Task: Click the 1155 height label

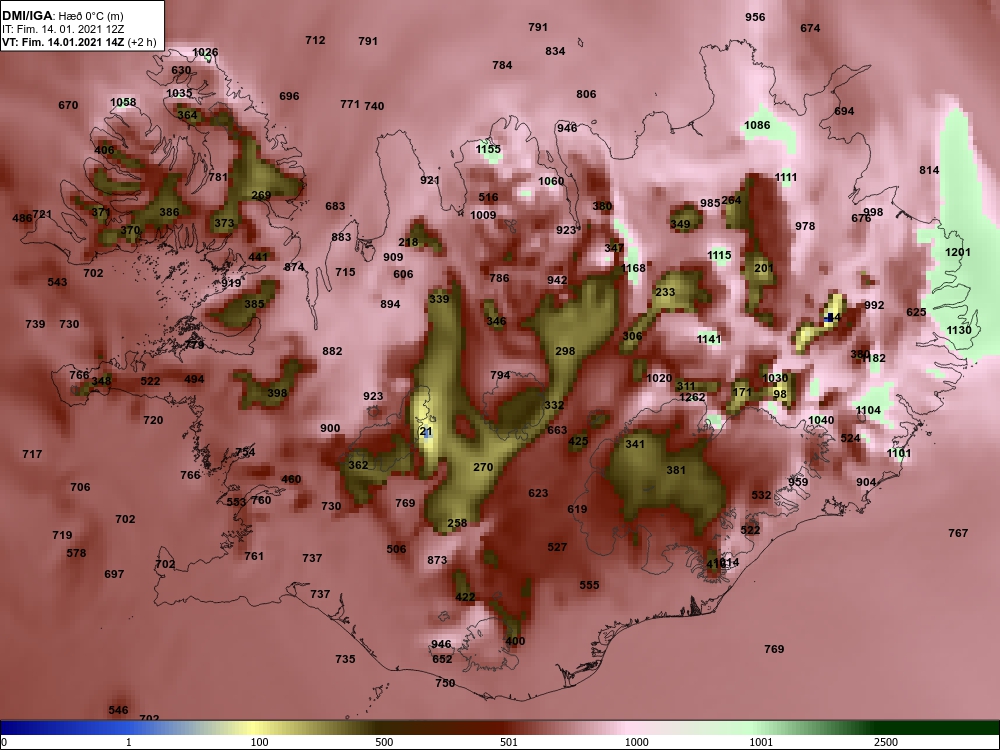Action: [x=488, y=149]
